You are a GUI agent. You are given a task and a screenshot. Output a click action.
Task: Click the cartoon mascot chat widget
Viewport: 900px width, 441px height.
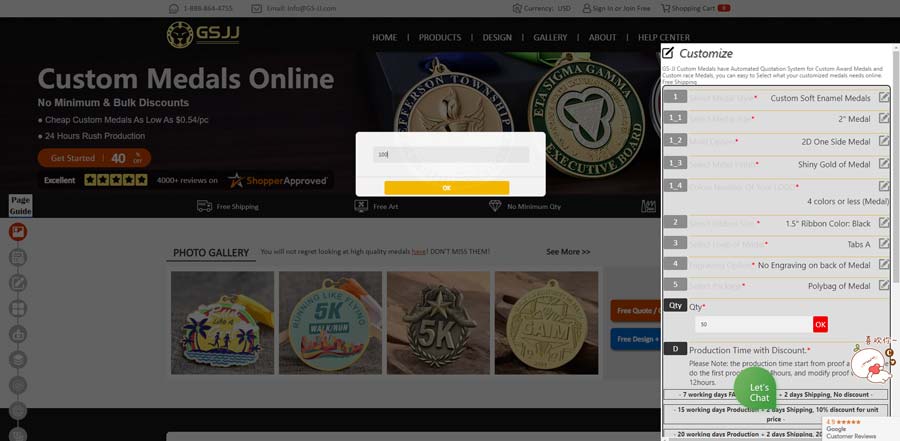872,364
